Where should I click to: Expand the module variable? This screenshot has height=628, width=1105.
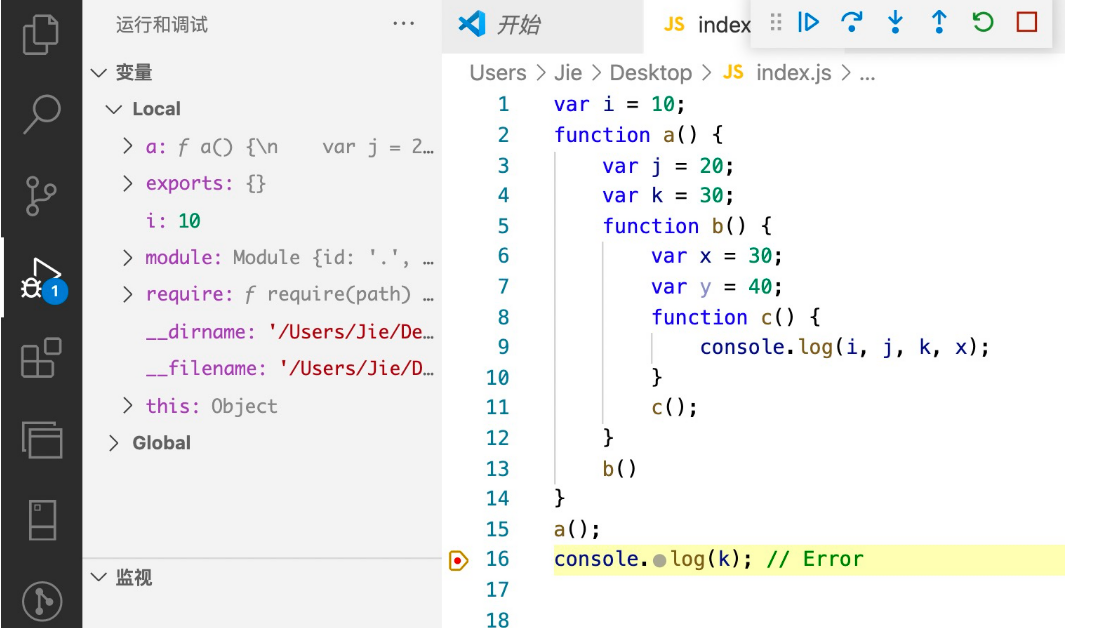(128, 257)
